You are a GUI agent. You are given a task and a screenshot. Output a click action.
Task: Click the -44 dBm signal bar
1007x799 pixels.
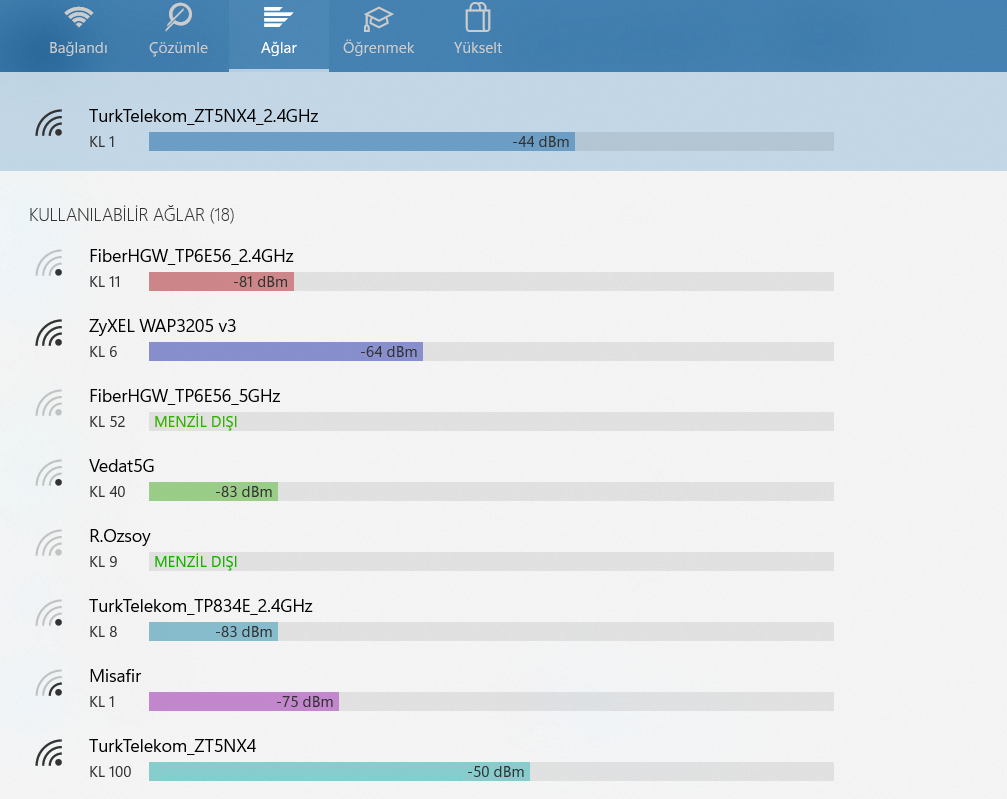point(362,141)
